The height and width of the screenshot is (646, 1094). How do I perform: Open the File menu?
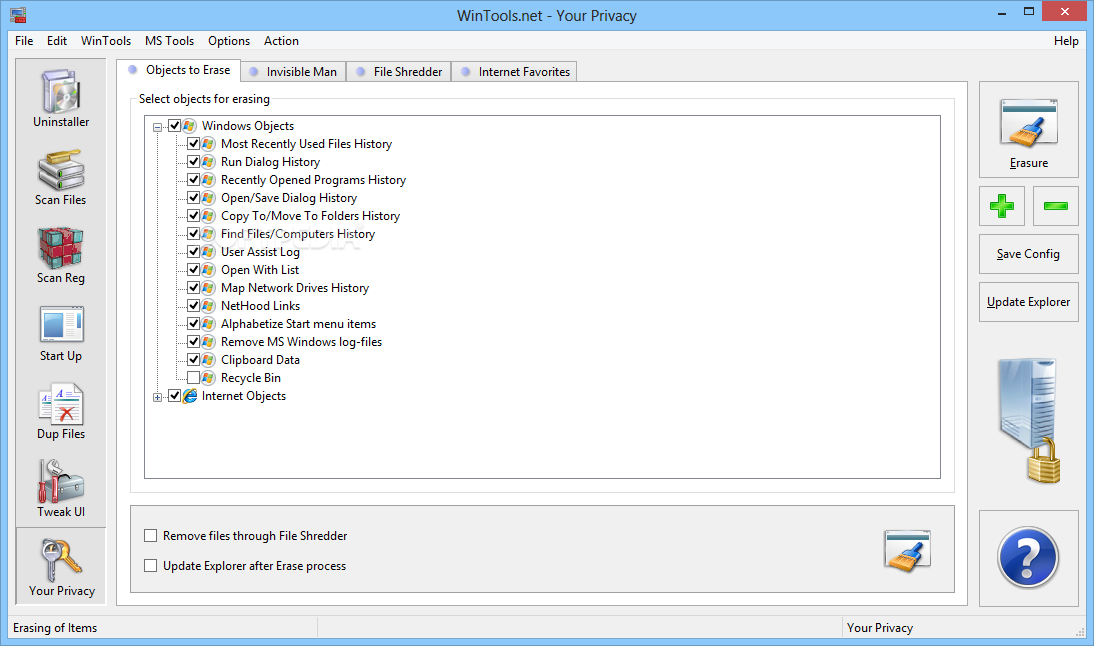click(x=24, y=40)
